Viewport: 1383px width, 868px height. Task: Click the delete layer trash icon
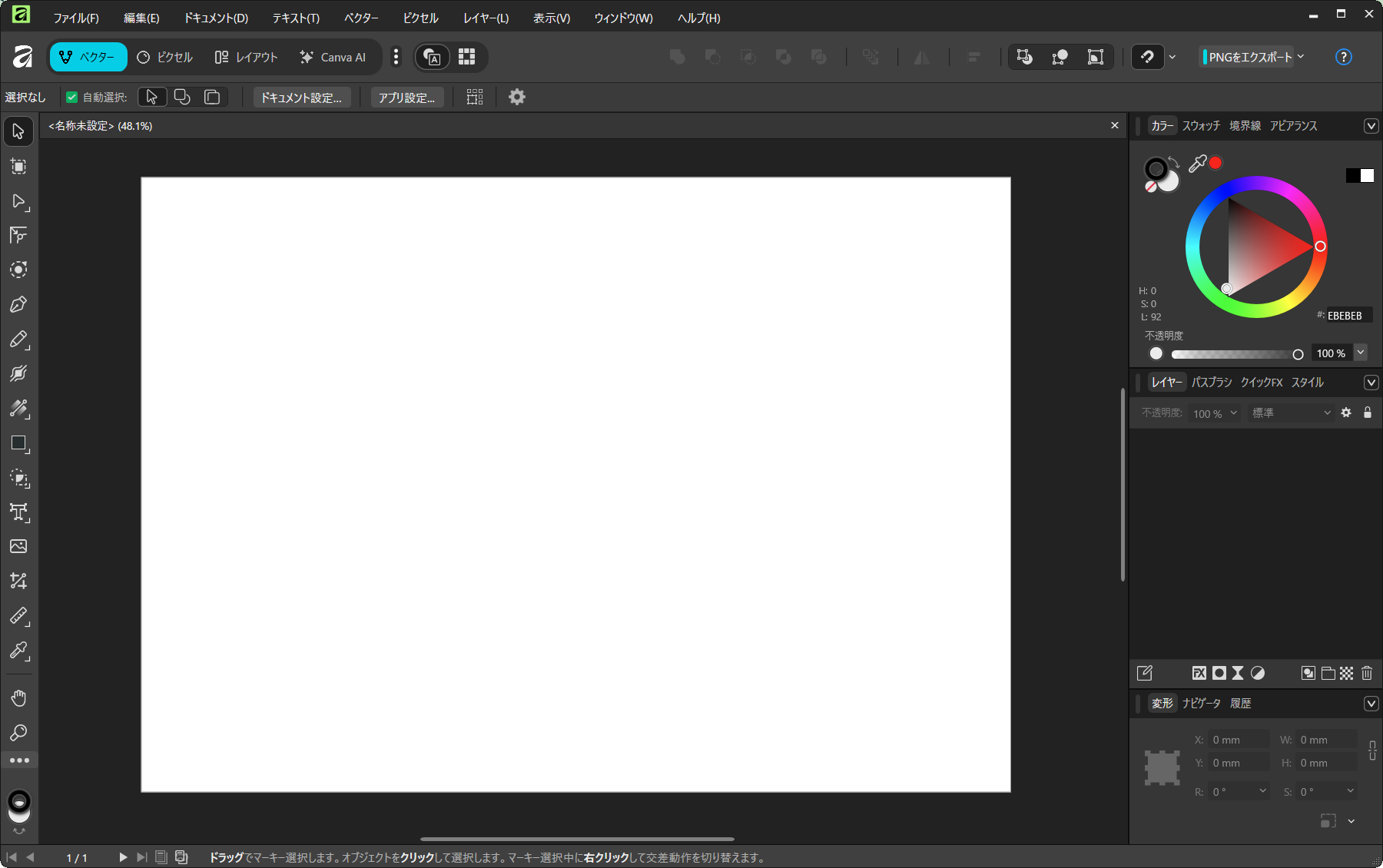1367,673
